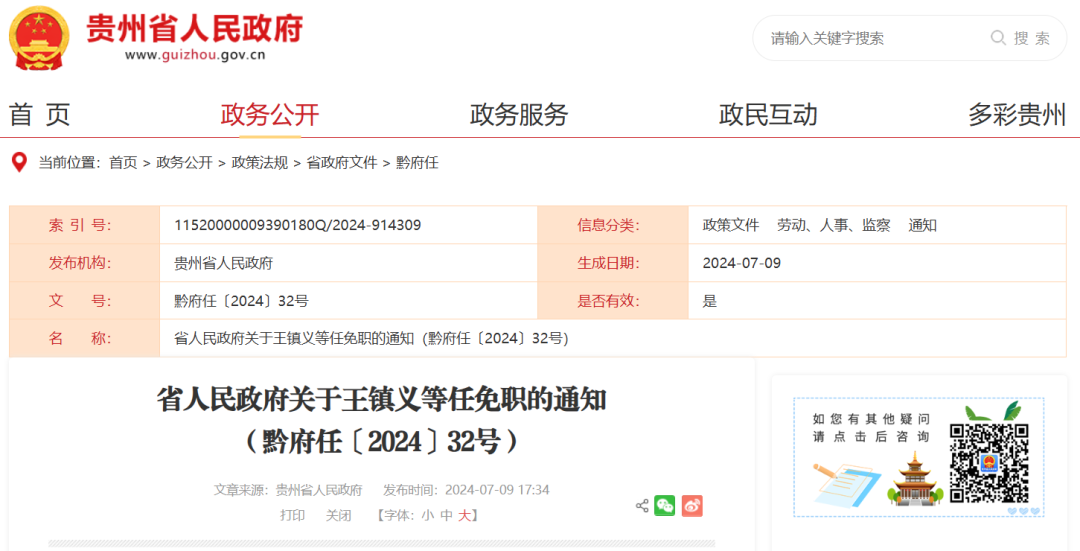Open the 政务公开 navigation tab

point(270,115)
